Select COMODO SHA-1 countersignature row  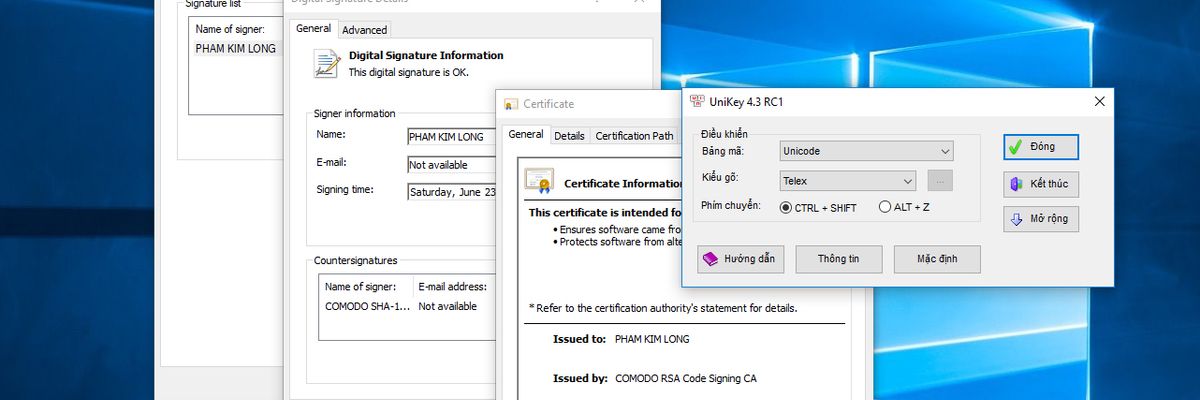click(x=405, y=306)
